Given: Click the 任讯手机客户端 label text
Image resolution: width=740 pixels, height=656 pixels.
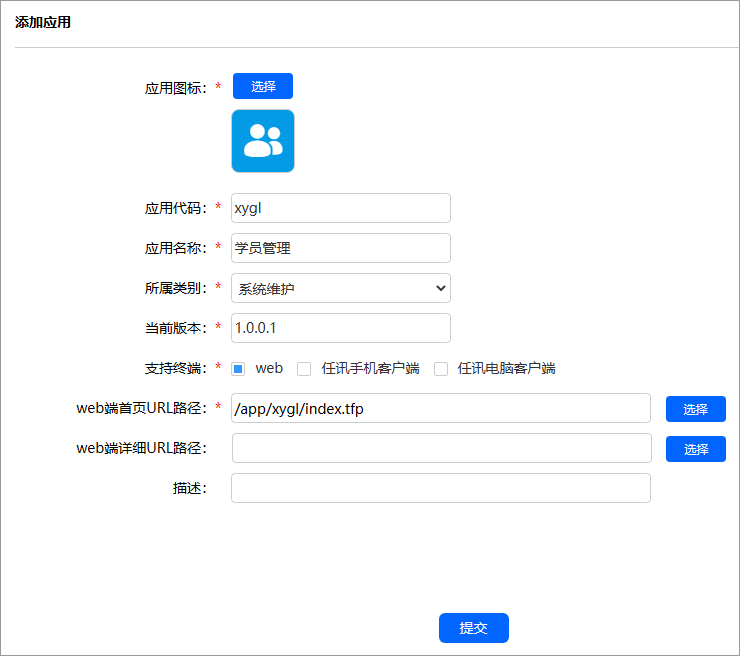Looking at the screenshot, I should coord(370,368).
